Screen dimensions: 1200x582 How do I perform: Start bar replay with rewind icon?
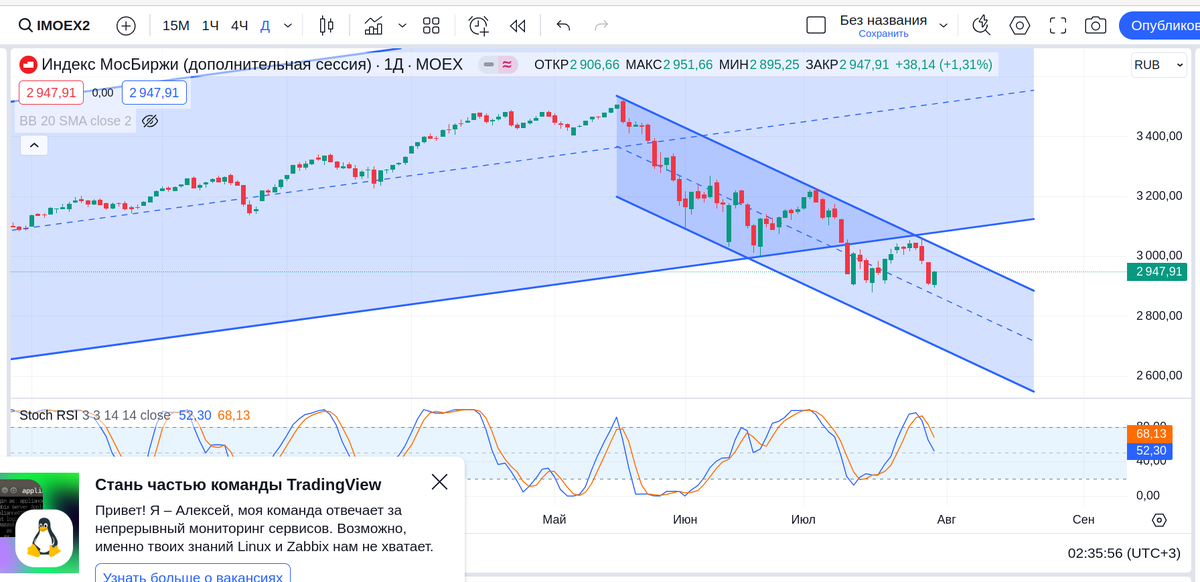pos(517,25)
